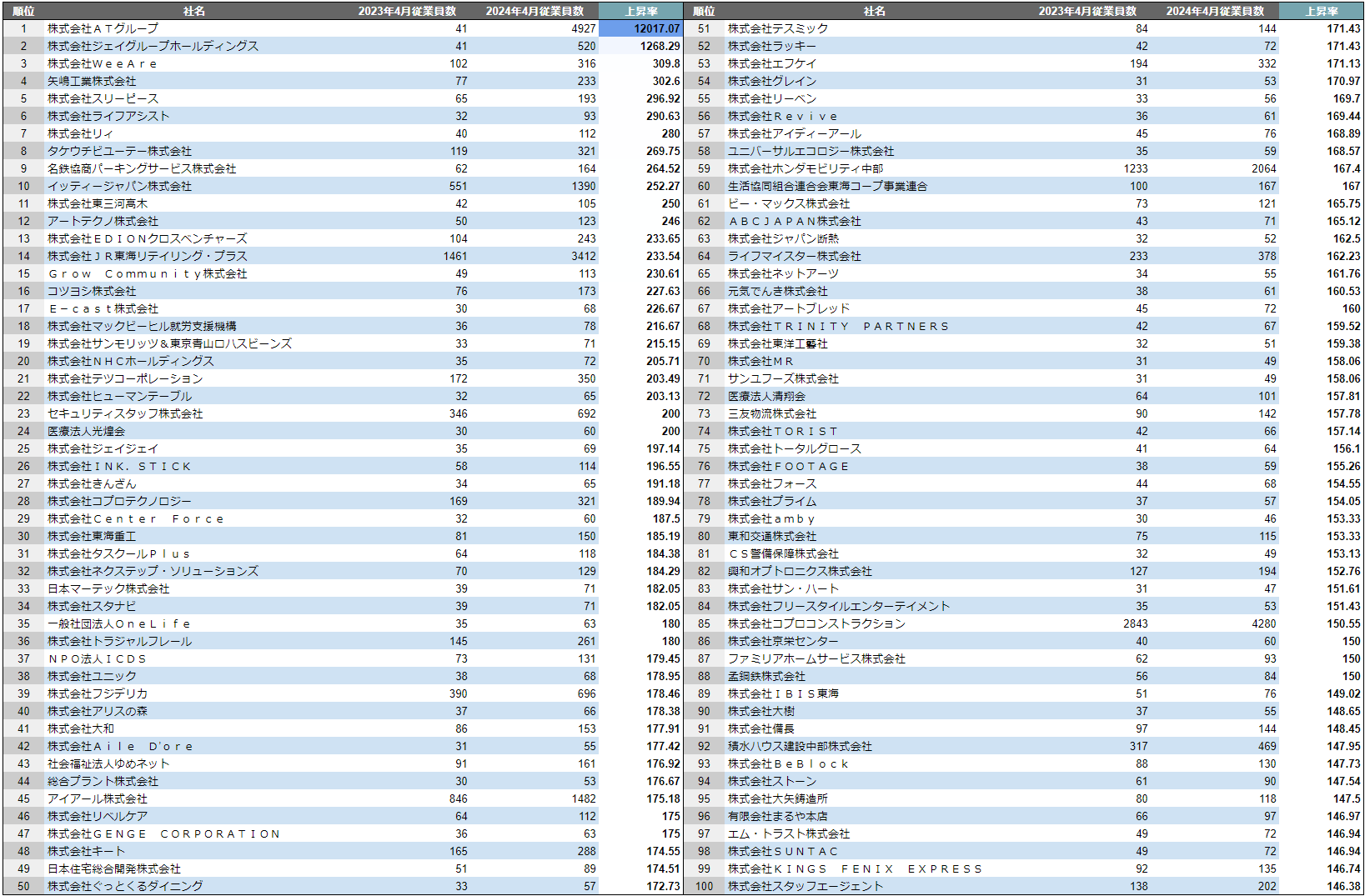Click the cell 株式会社リベルケア

coord(98,816)
